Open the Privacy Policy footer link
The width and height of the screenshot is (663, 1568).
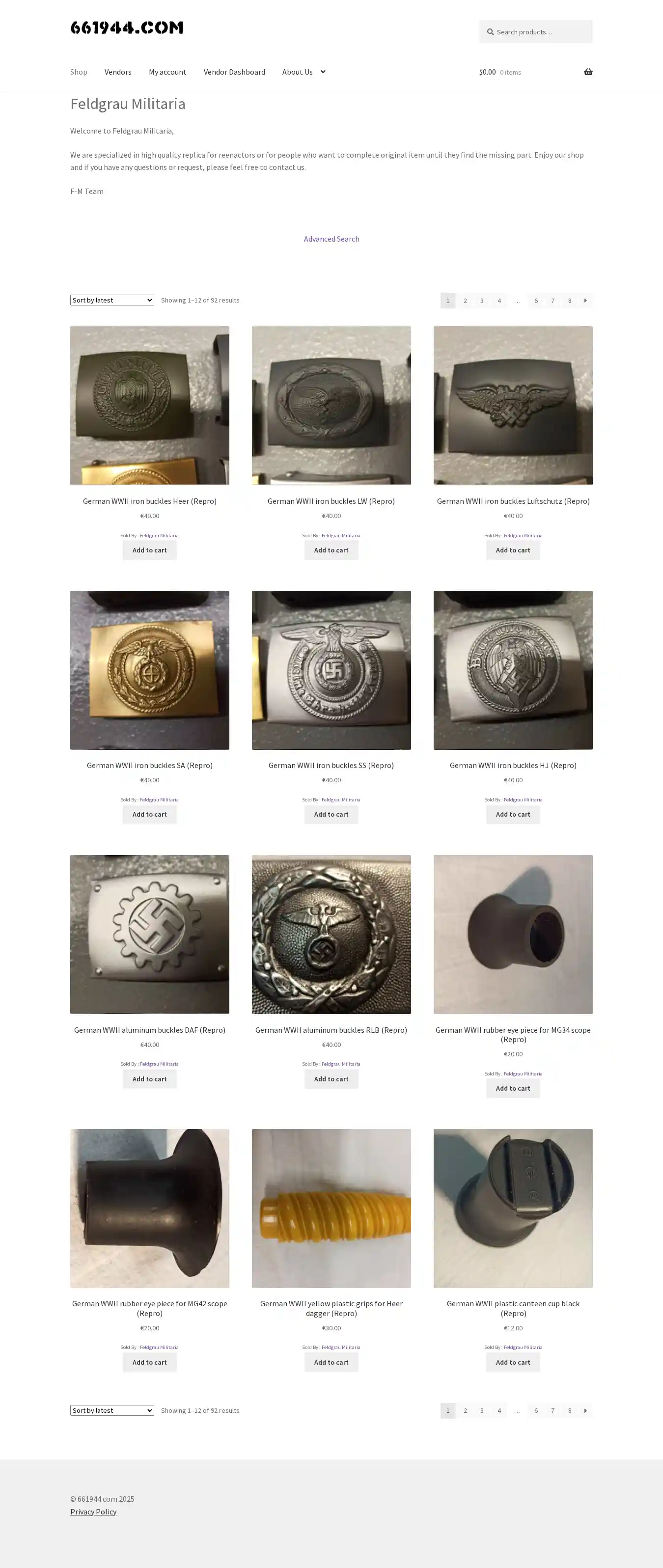coord(93,1512)
